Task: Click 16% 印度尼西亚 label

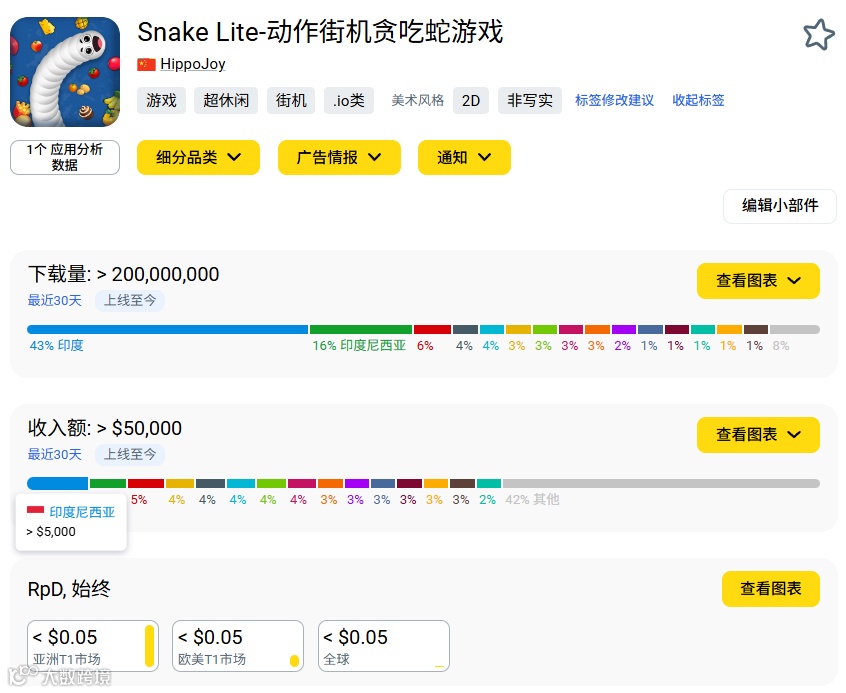Action: [x=359, y=345]
